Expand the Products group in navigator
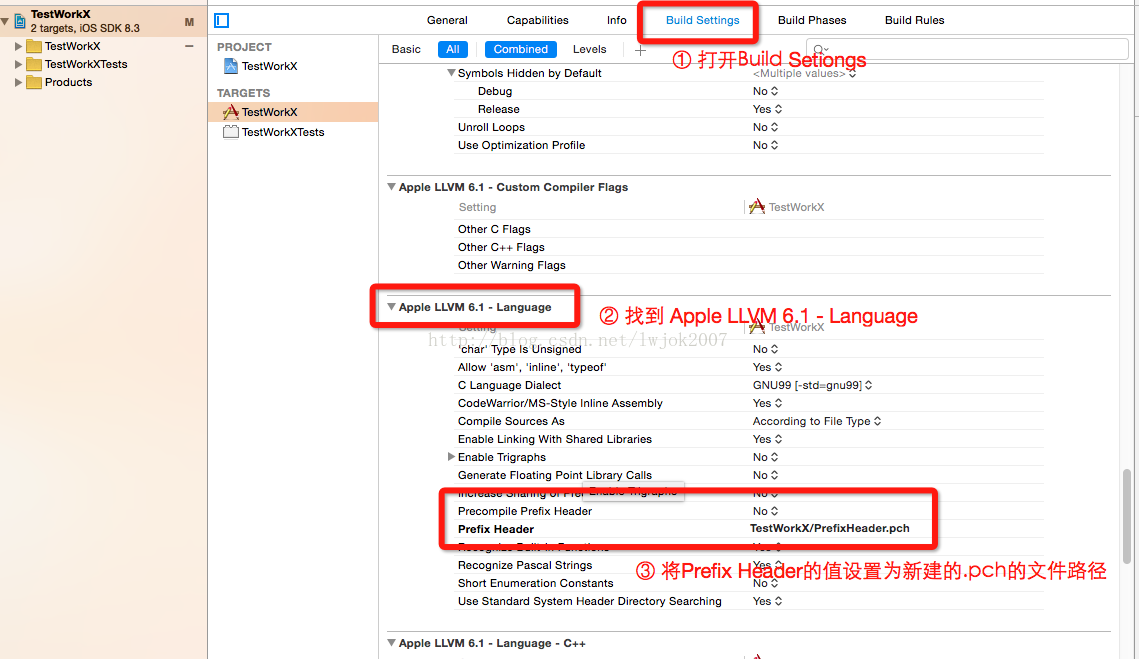Image resolution: width=1139 pixels, height=659 pixels. point(18,82)
